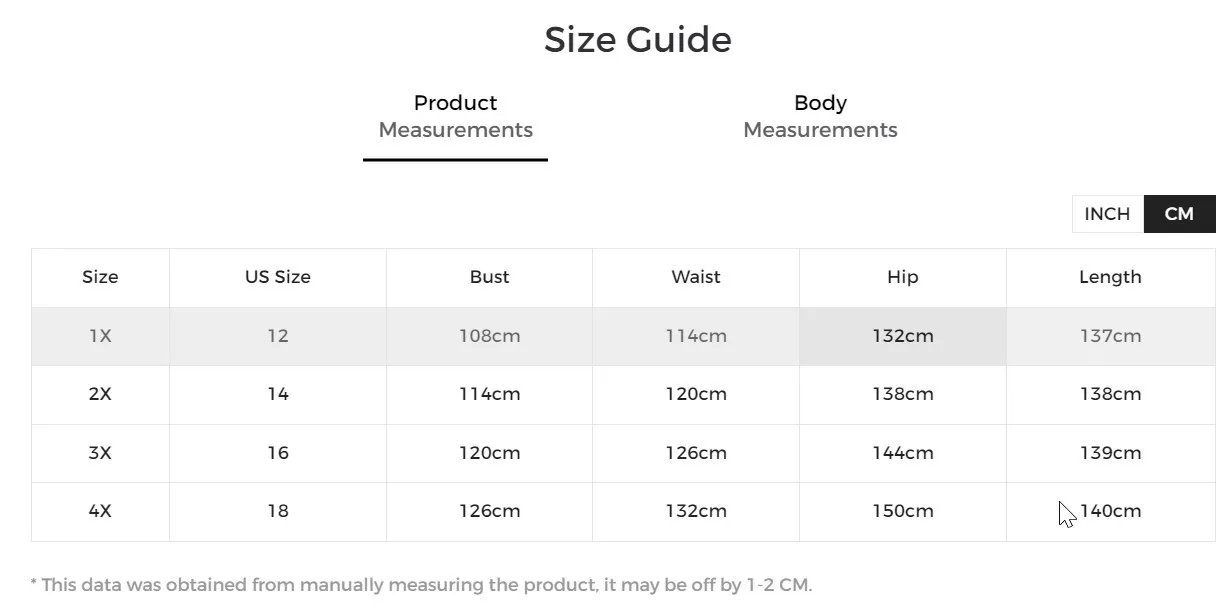Click the Length column header

coord(1110,277)
